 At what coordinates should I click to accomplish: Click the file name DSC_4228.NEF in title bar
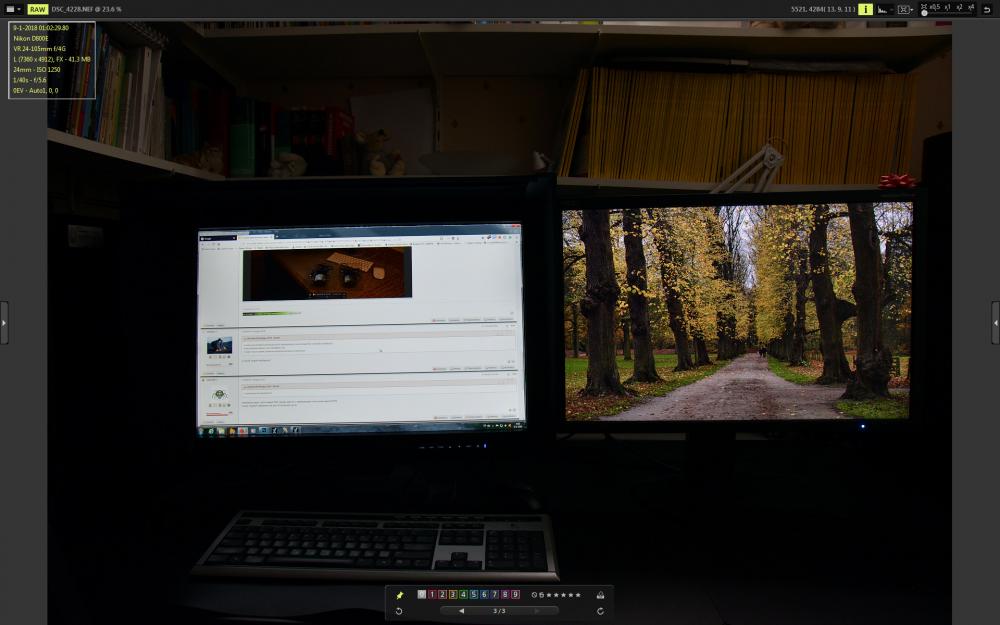(x=72, y=10)
